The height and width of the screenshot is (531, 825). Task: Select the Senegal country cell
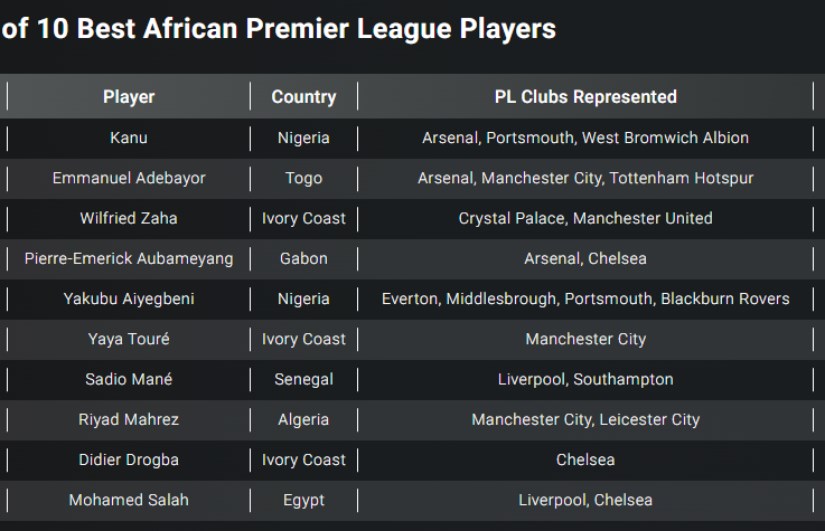[x=304, y=379]
